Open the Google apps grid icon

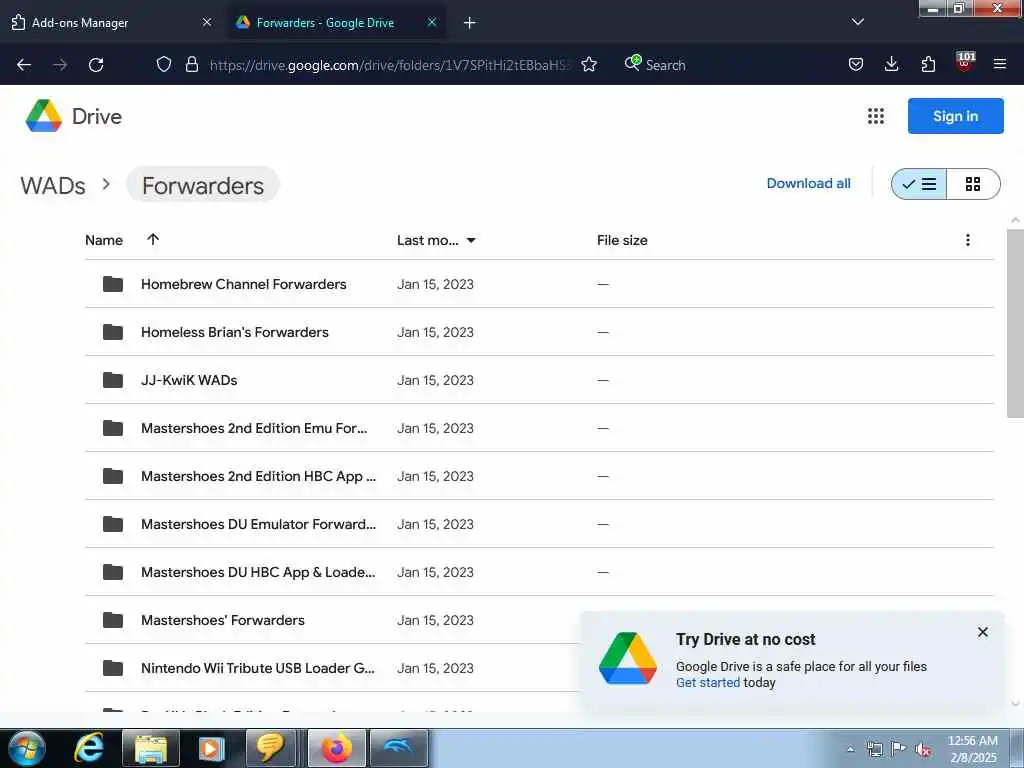pyautogui.click(x=876, y=116)
